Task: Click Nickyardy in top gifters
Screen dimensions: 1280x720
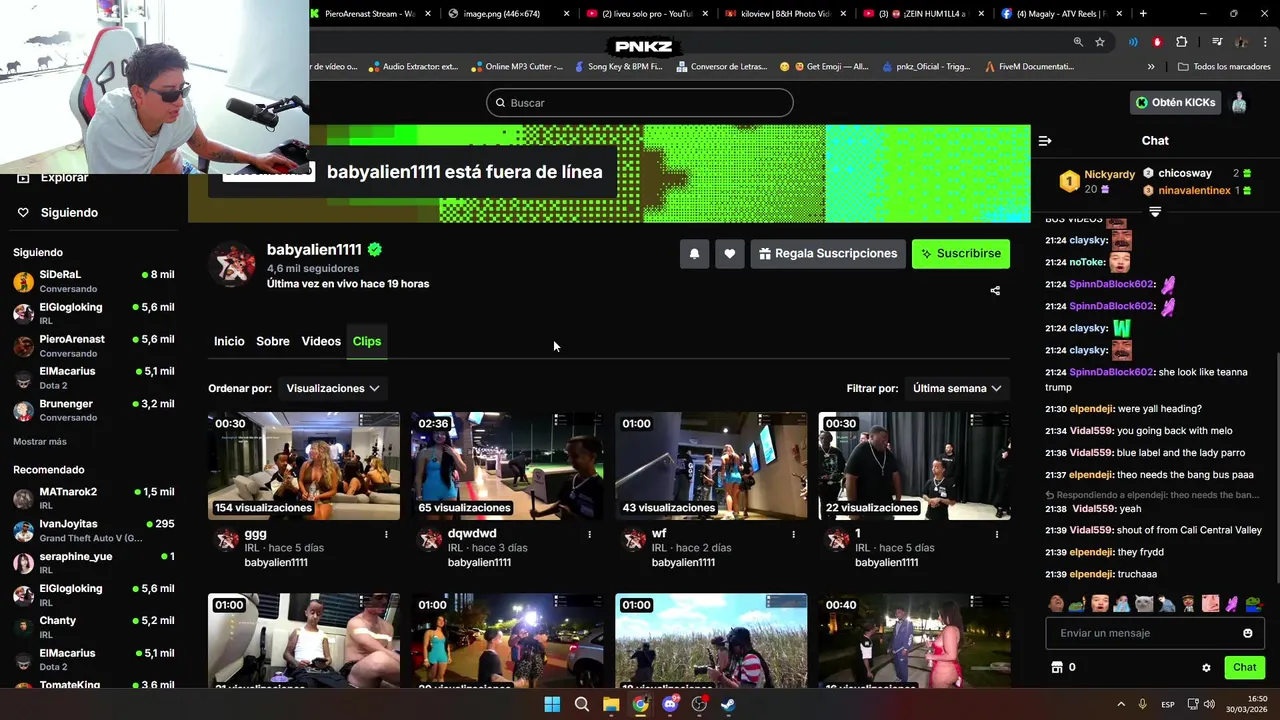Action: [1109, 174]
